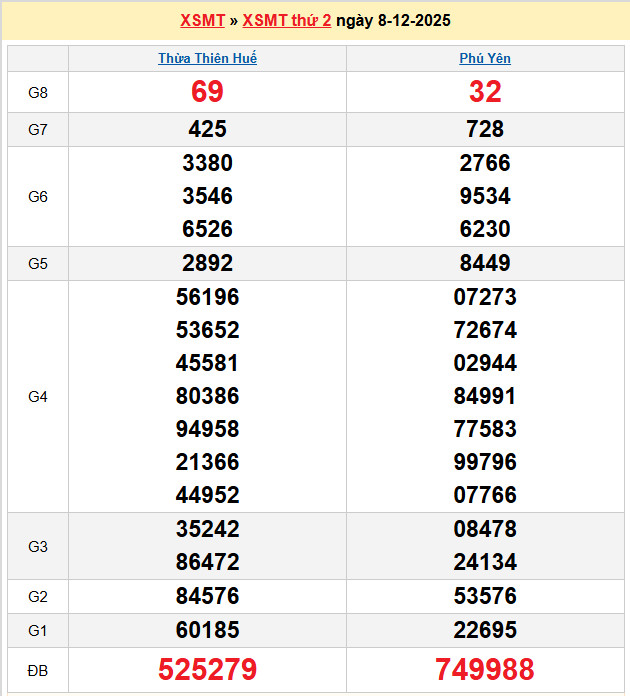Screen dimensions: 630x696
Task: Click the G8 prize row label
Action: tap(38, 92)
